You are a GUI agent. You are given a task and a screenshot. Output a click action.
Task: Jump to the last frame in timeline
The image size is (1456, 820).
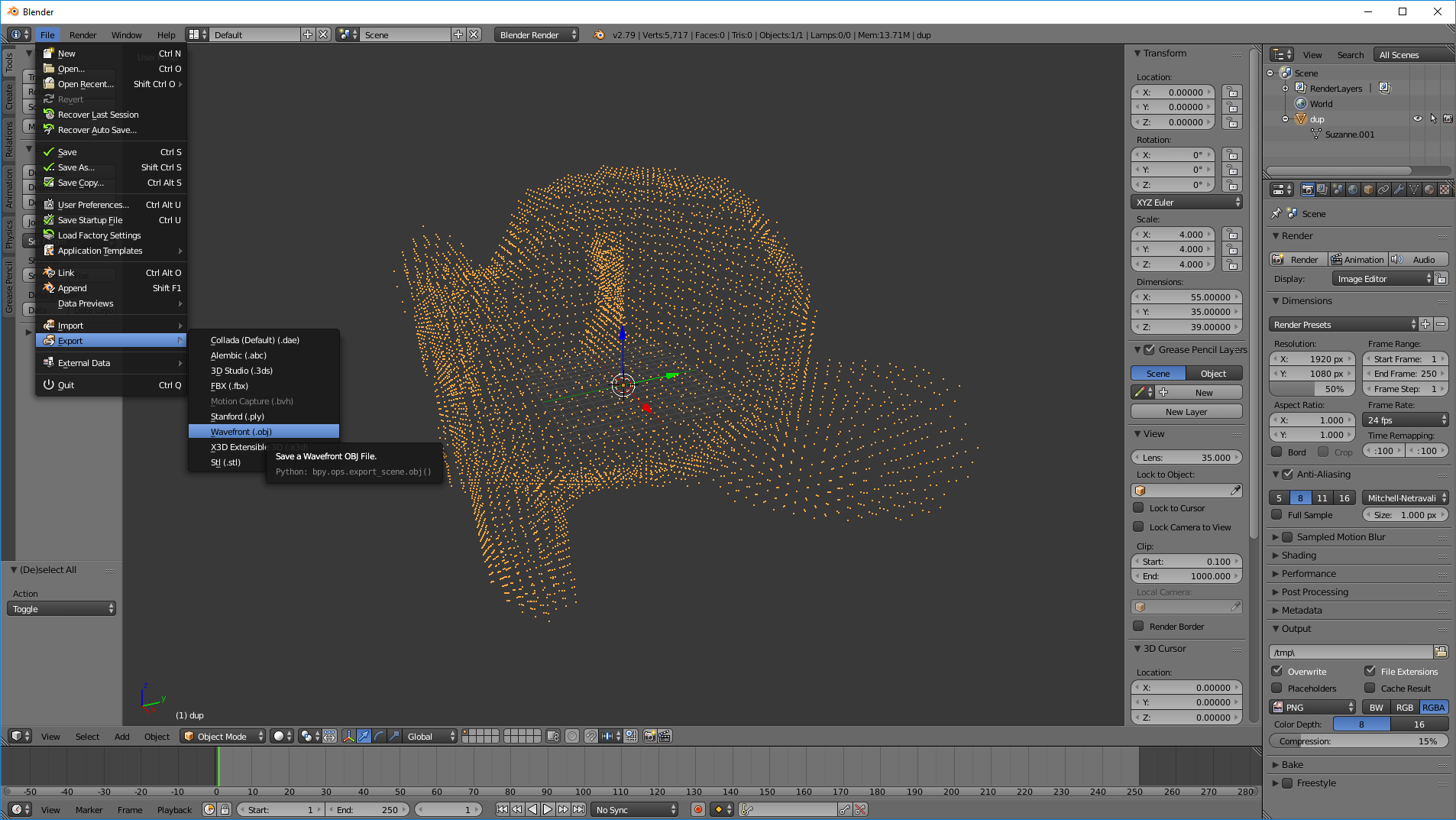(579, 809)
